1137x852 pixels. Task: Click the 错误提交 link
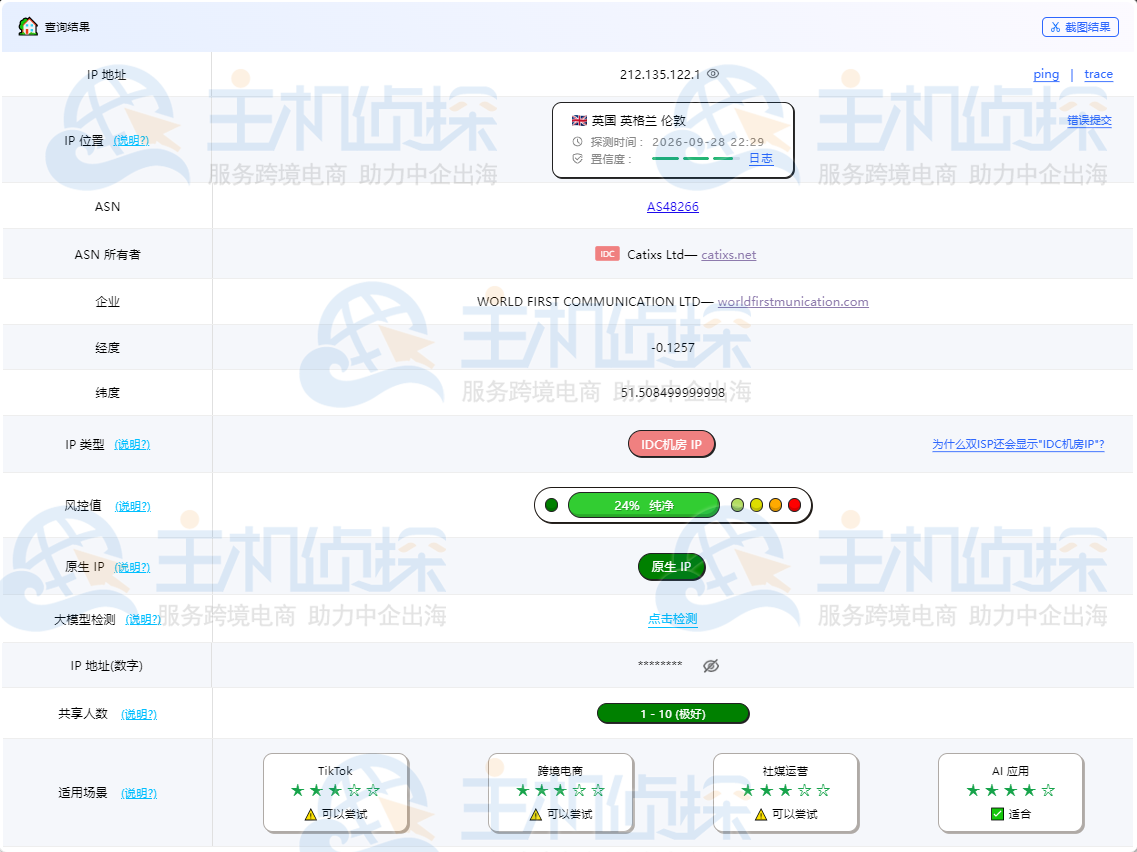(x=1089, y=120)
